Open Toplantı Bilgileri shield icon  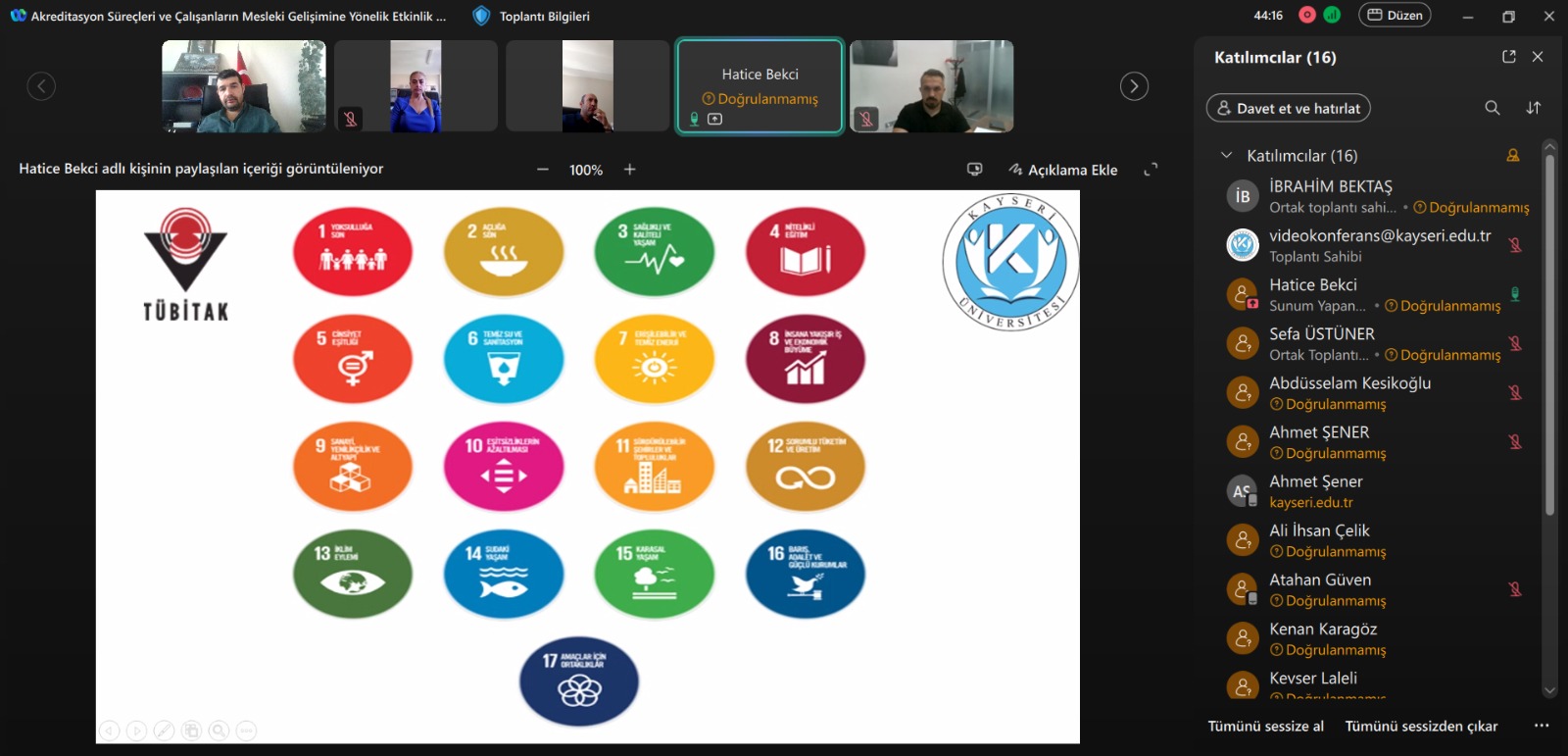(x=480, y=16)
